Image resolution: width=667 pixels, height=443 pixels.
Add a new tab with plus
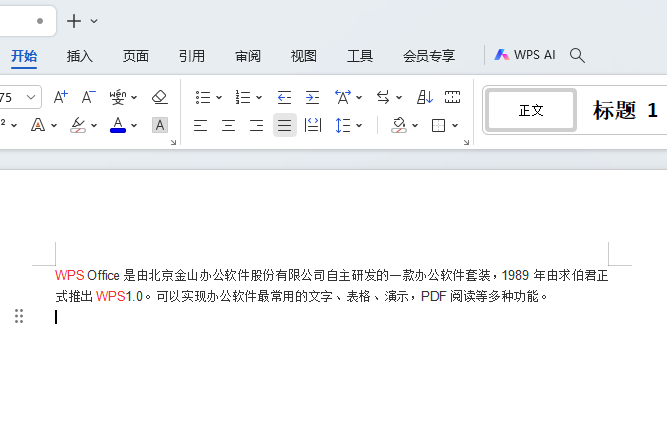tap(74, 21)
